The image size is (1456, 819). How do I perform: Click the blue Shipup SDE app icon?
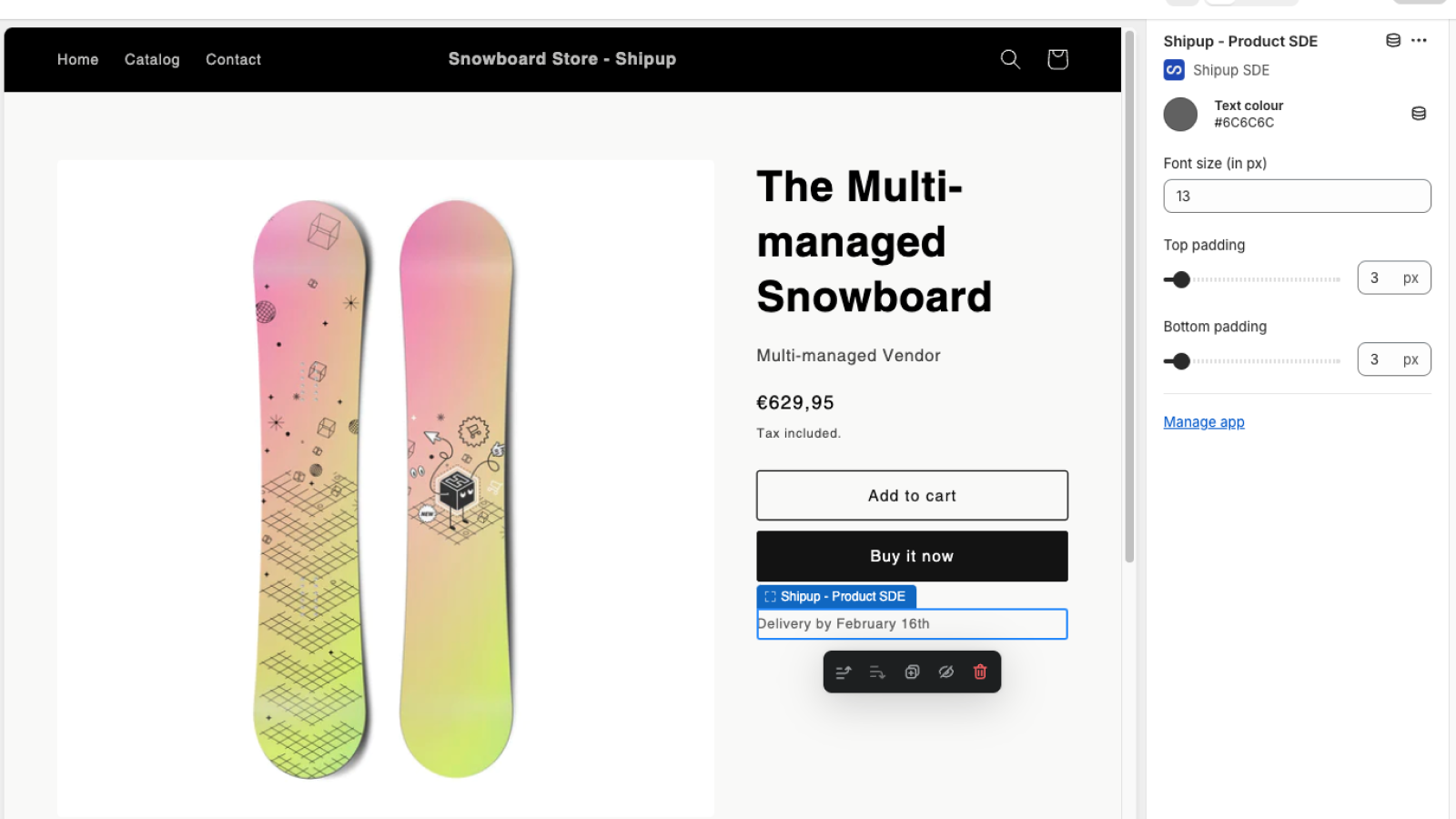point(1174,70)
